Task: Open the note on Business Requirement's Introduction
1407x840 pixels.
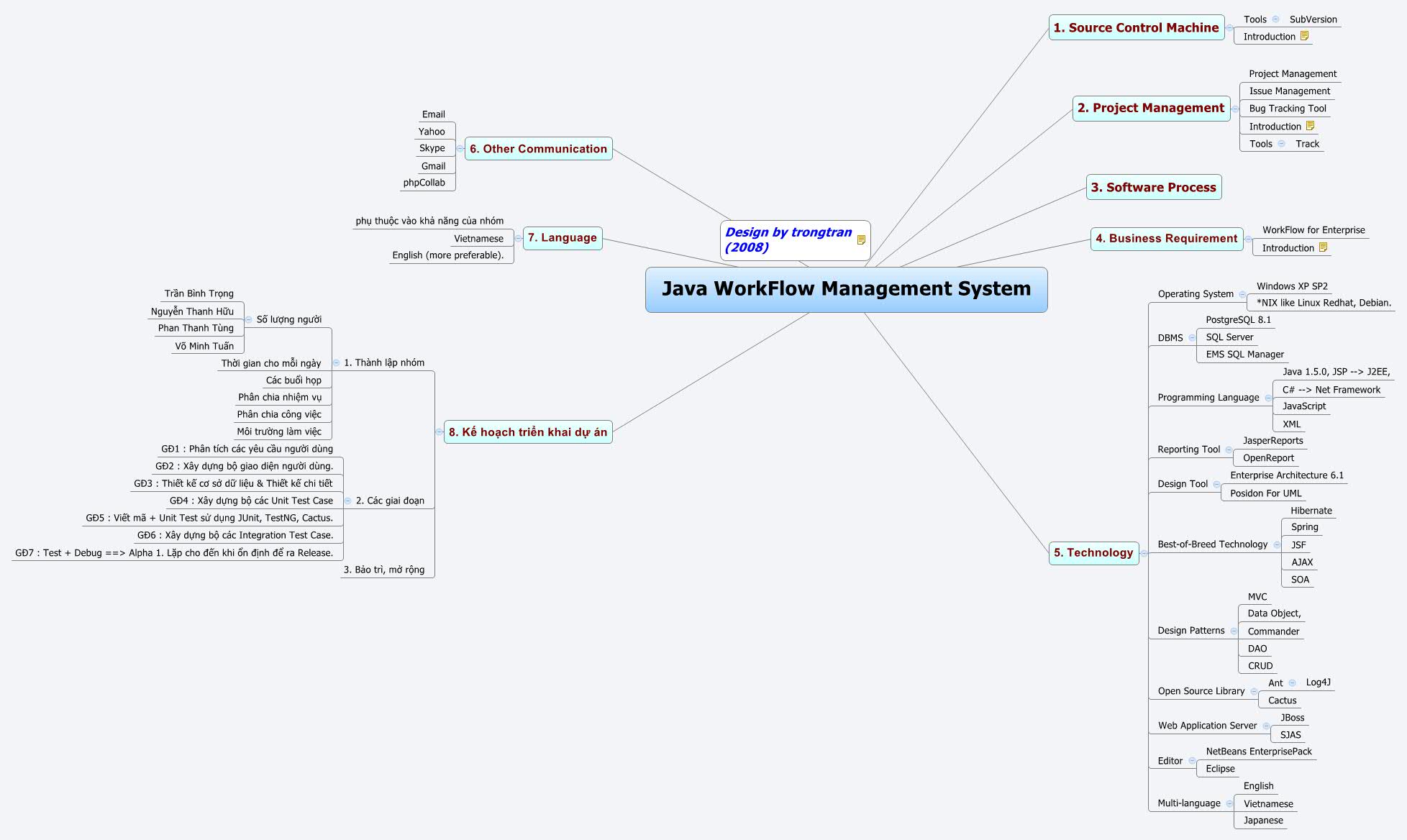Action: 1324,247
